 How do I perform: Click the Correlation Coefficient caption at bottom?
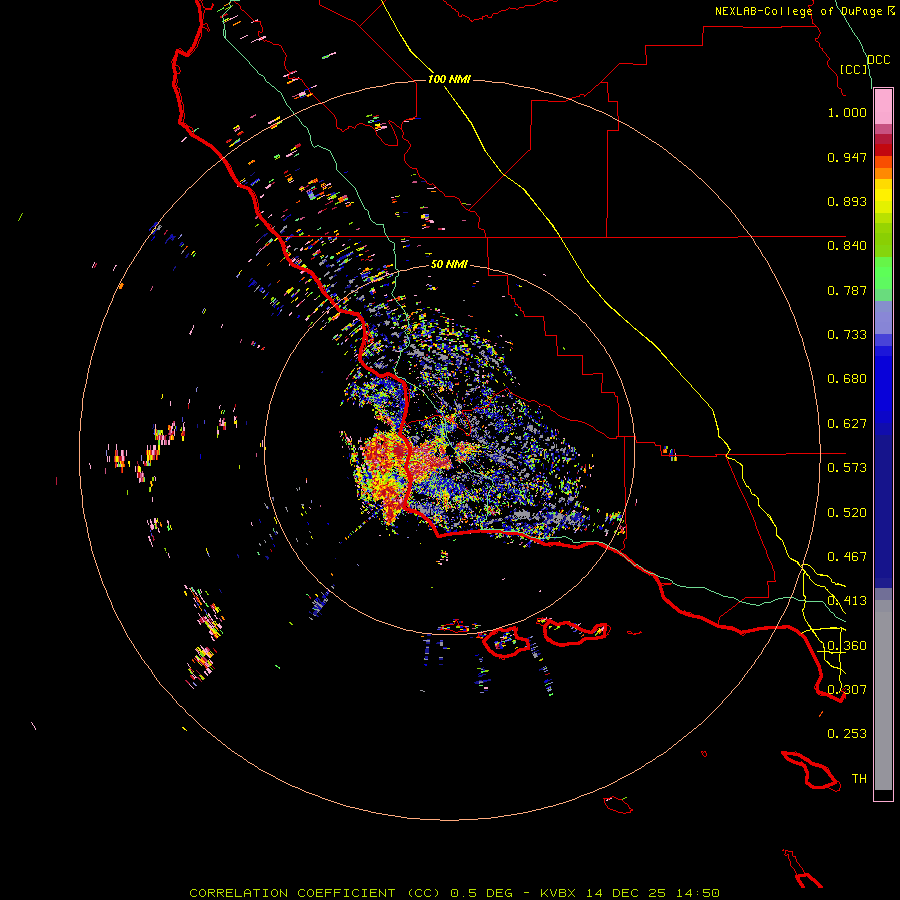pyautogui.click(x=454, y=893)
